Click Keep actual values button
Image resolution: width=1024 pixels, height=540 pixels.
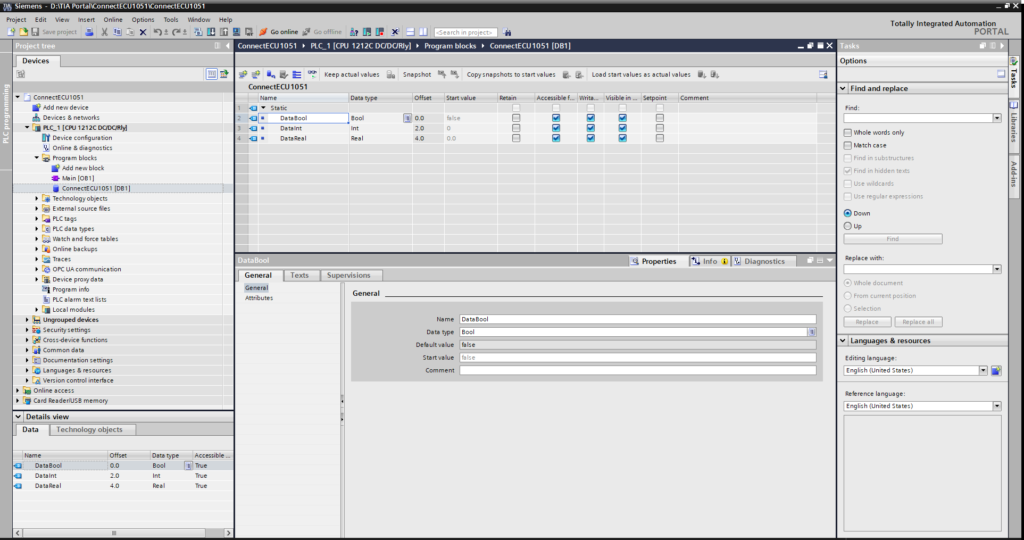(x=351, y=74)
